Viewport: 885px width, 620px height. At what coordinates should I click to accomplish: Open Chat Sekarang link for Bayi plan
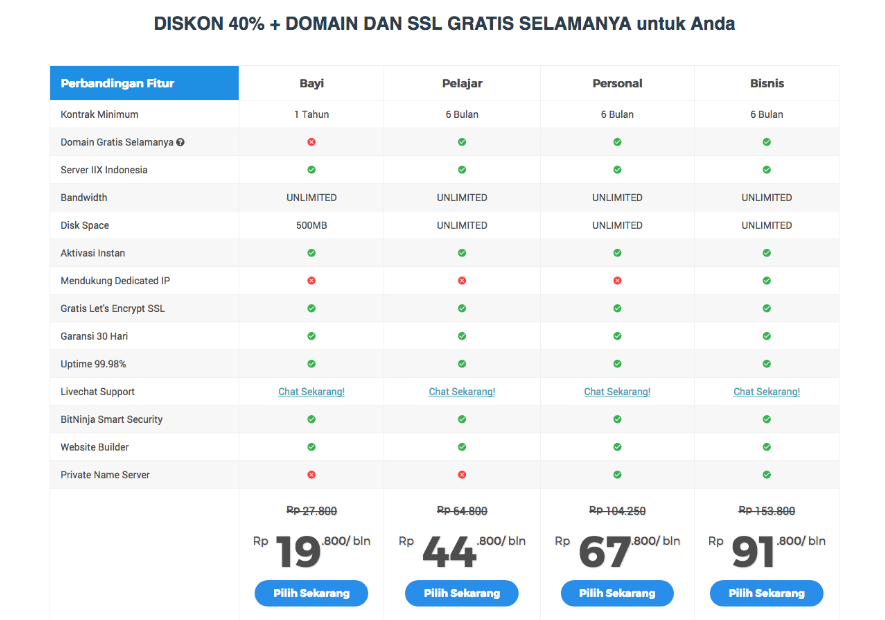point(312,391)
